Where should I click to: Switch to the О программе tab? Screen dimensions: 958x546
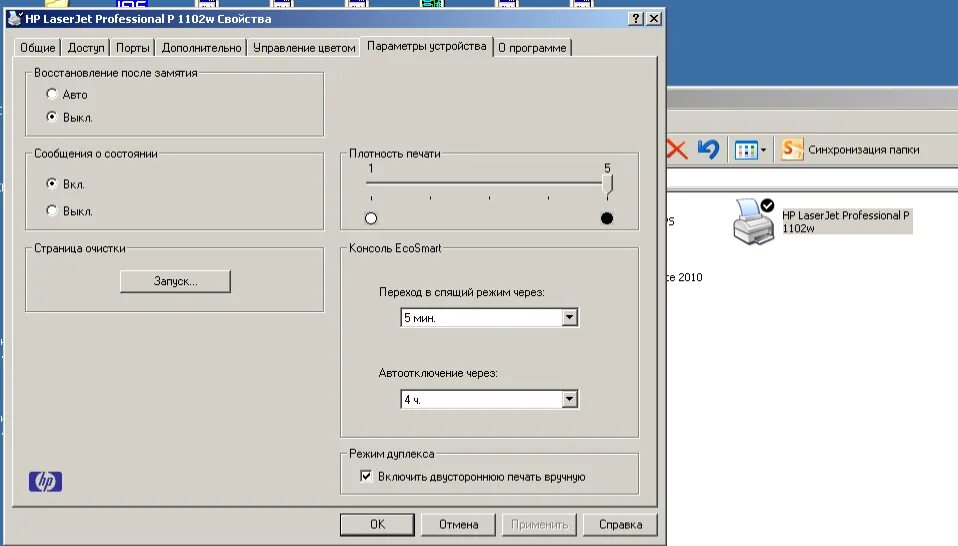tap(532, 48)
